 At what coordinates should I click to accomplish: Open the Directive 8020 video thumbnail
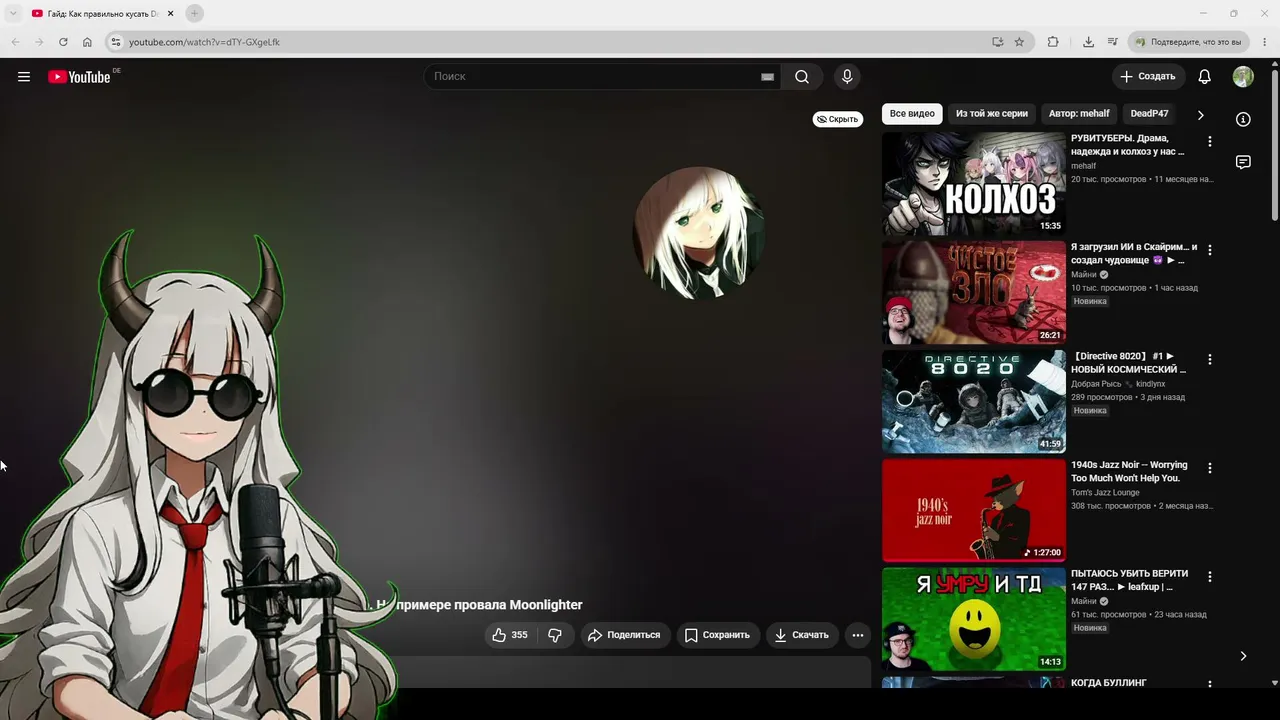tap(974, 401)
